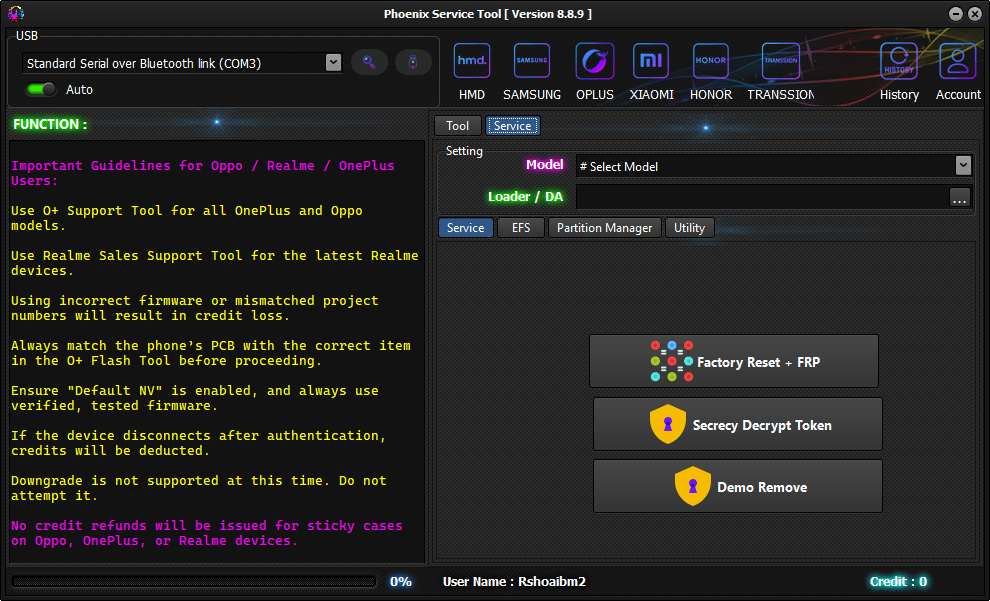Click the 'Using incorrect firmware' warning line

coord(194,307)
